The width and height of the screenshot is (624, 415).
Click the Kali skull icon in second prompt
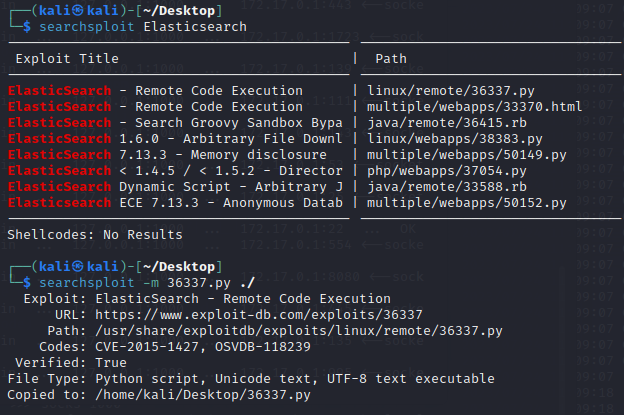(x=78, y=266)
